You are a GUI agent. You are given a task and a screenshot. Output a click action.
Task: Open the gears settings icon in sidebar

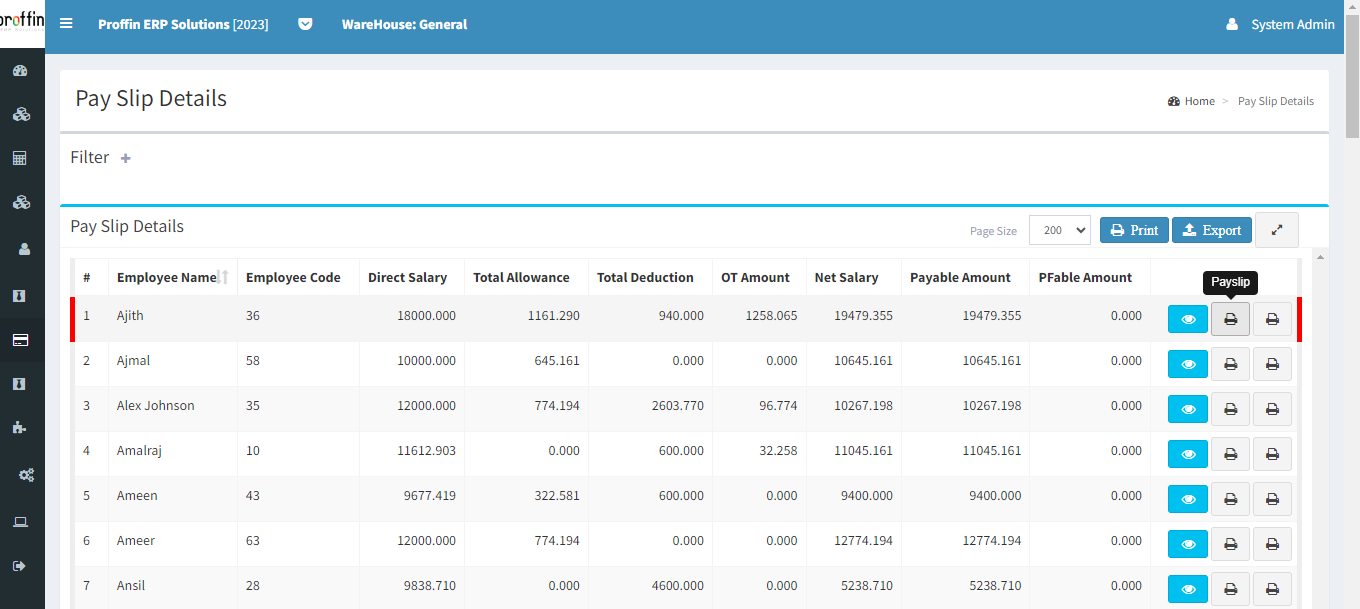click(x=26, y=475)
